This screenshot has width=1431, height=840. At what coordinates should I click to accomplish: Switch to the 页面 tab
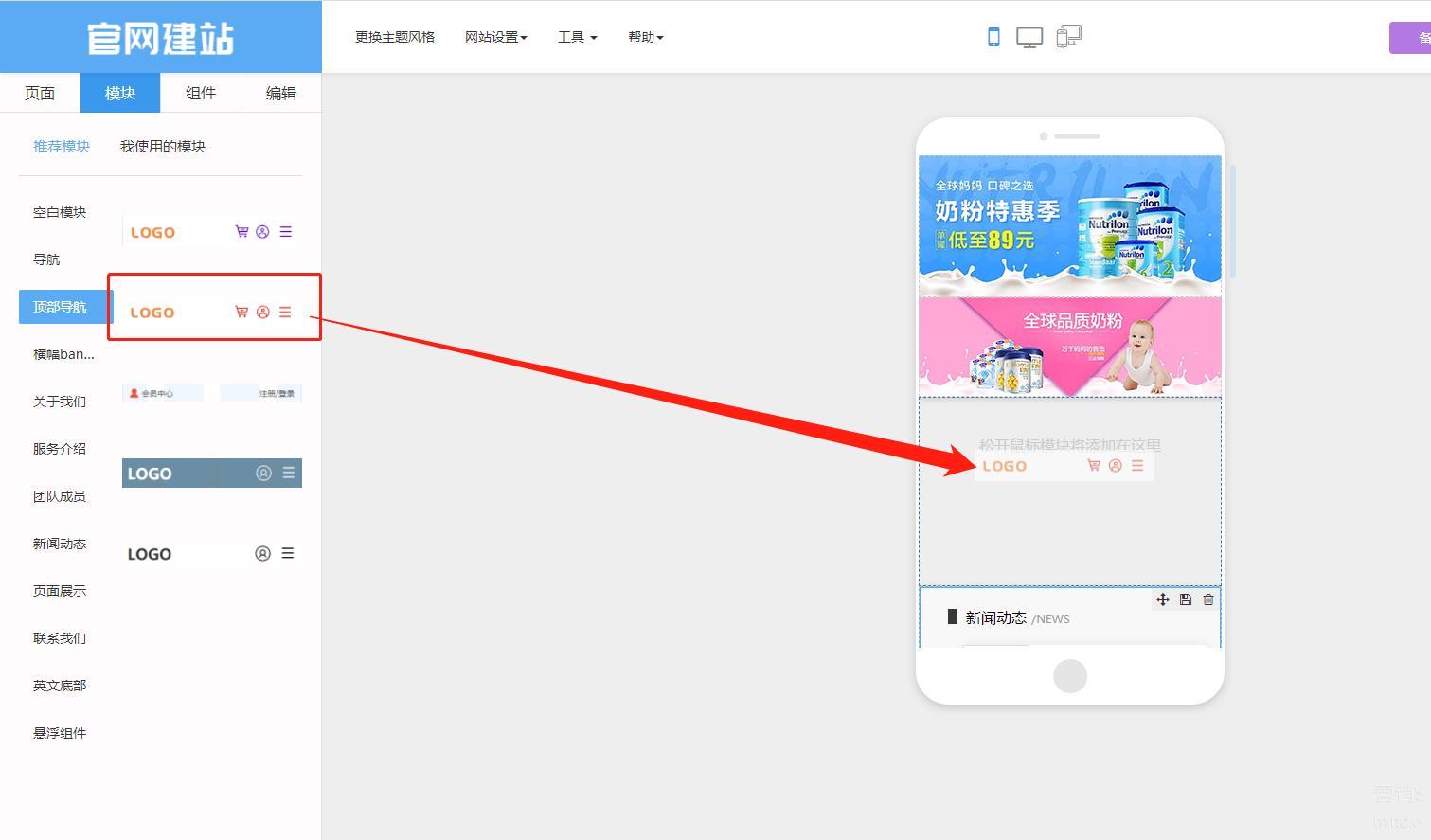(x=40, y=93)
